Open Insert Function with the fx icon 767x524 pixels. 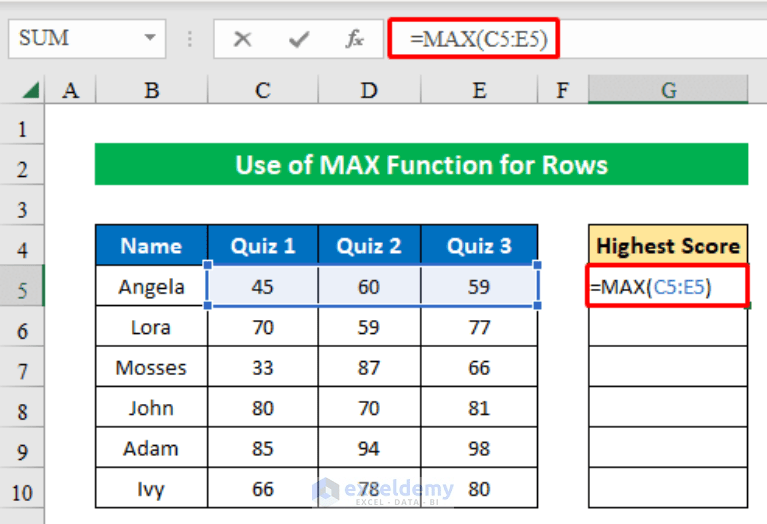pyautogui.click(x=355, y=39)
